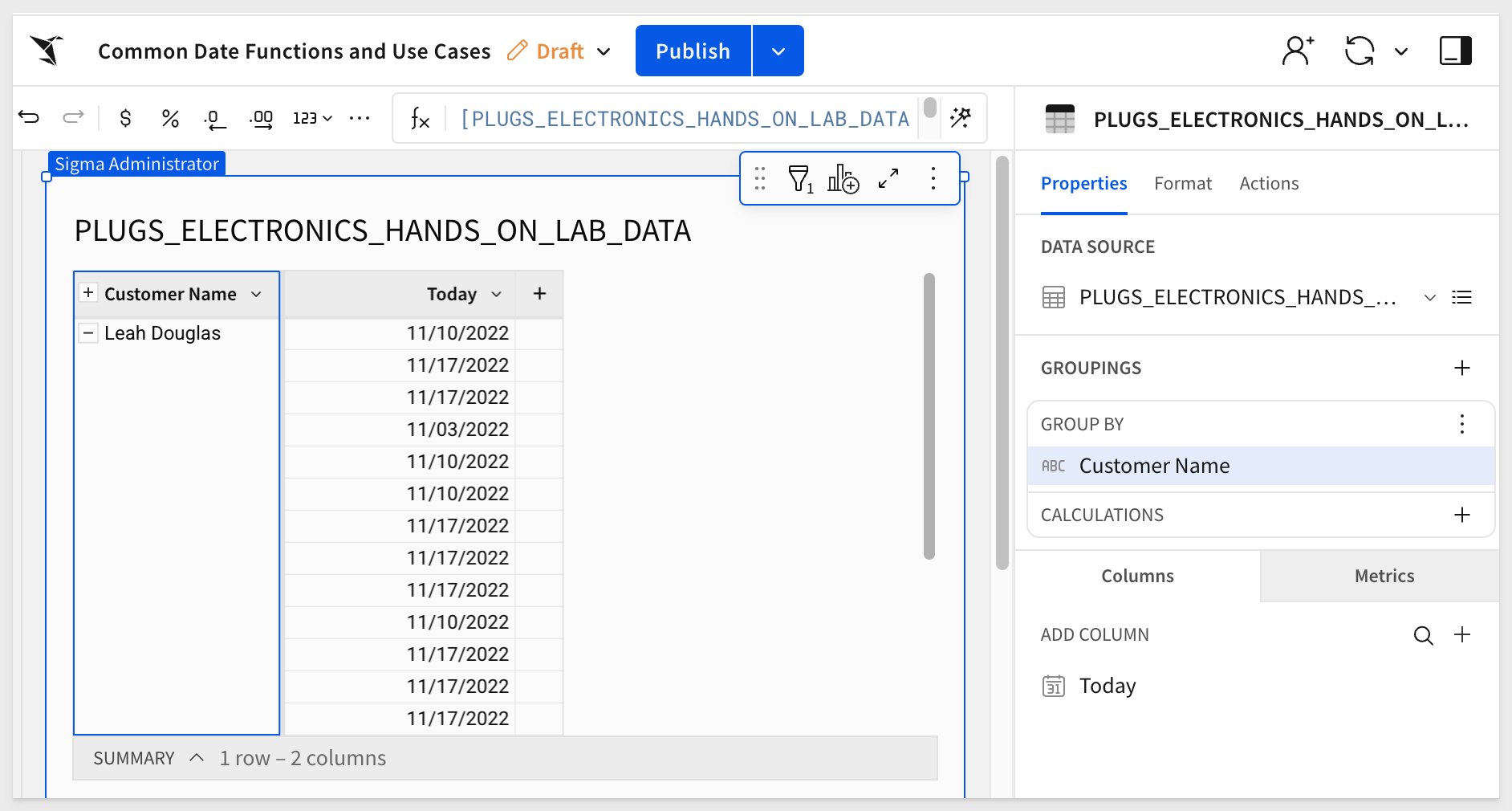1512x811 pixels.
Task: Maximize the table element with expand arrows
Action: pos(888,178)
